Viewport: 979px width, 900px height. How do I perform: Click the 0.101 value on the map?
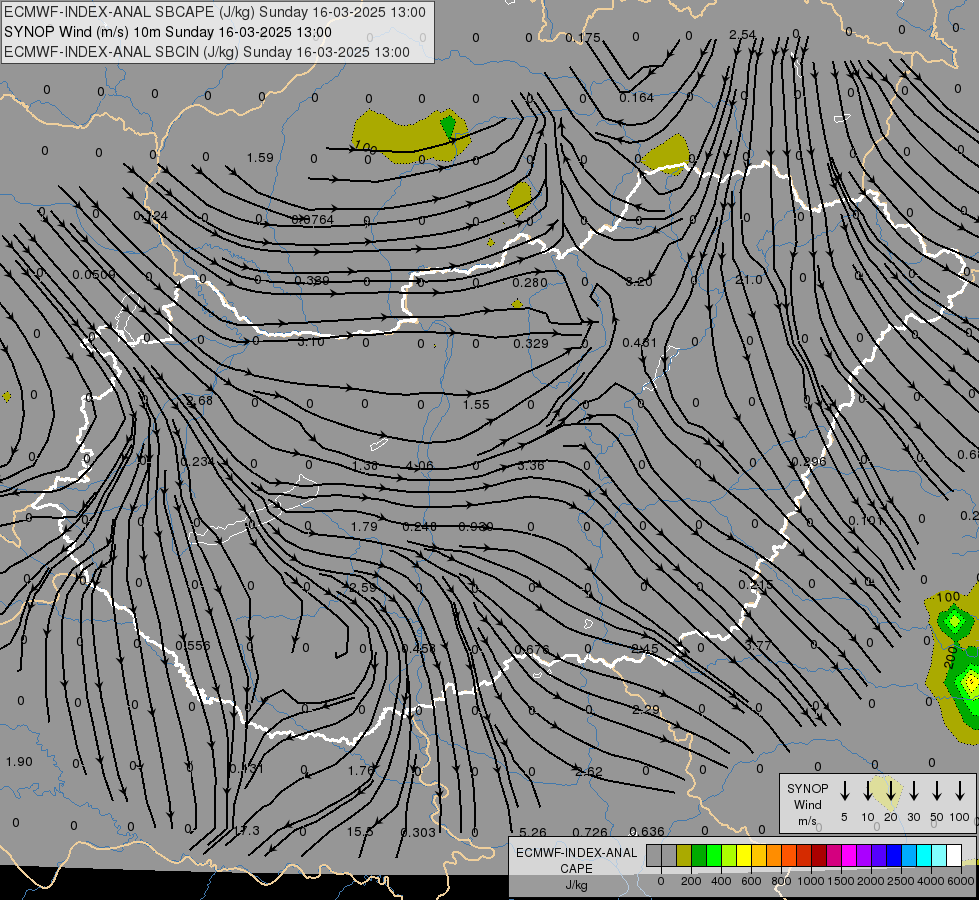click(865, 520)
